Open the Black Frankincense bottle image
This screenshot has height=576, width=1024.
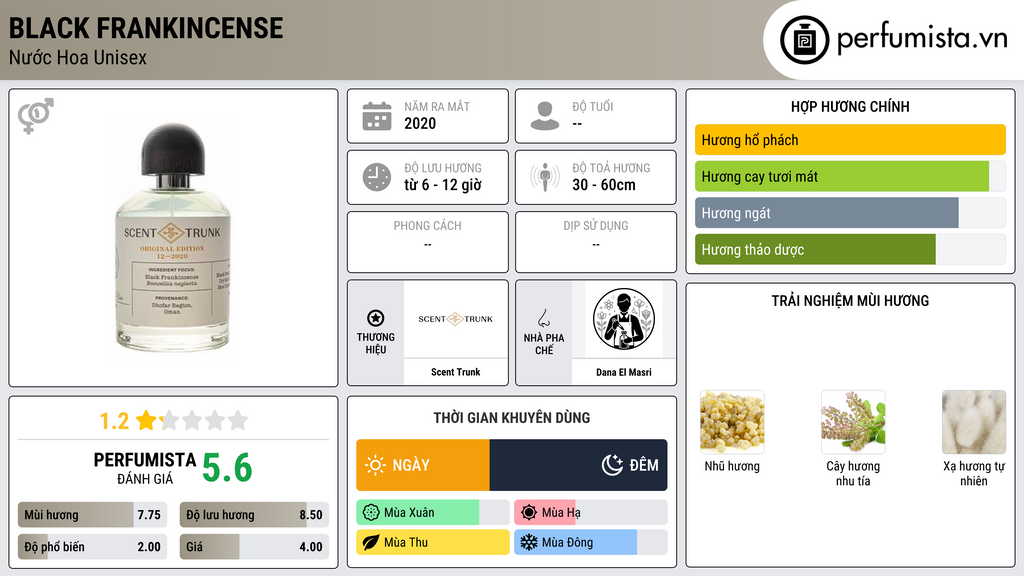[x=172, y=238]
